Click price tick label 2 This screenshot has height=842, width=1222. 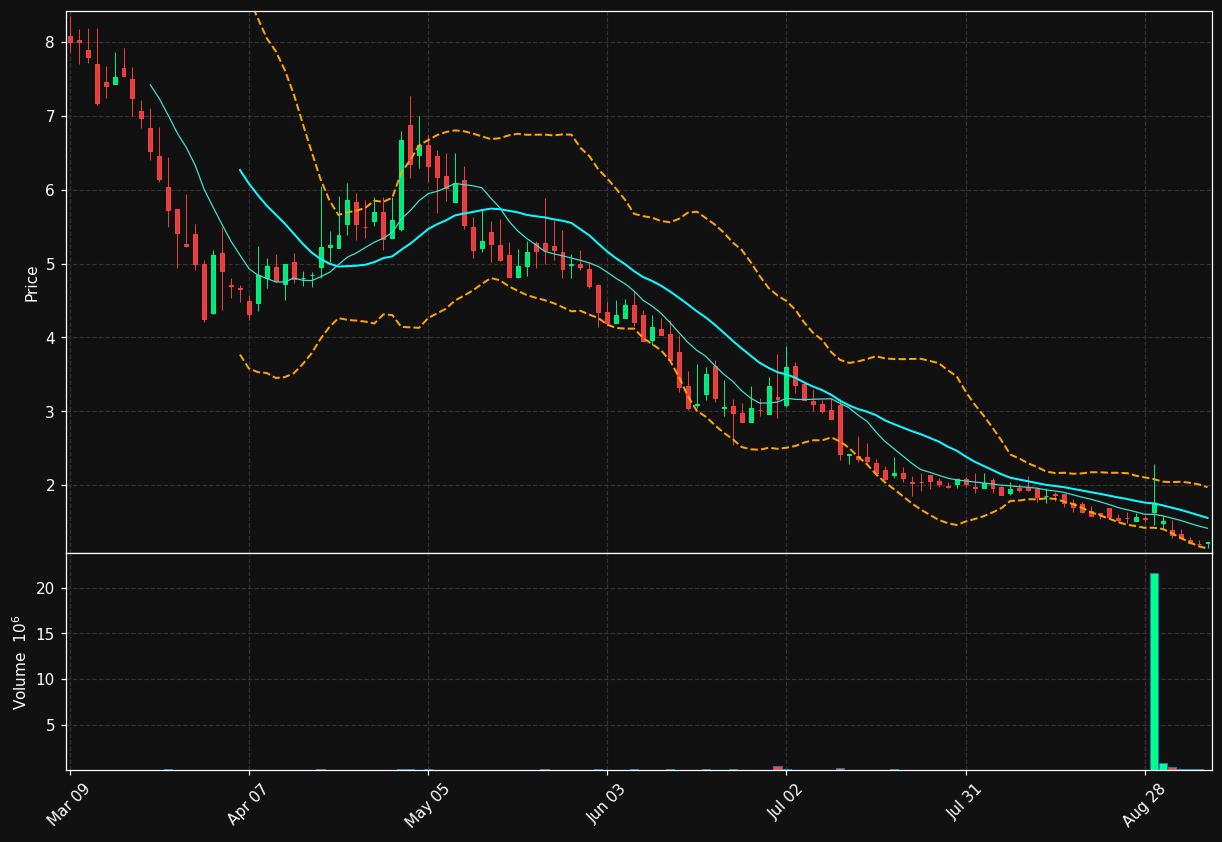(x=49, y=486)
